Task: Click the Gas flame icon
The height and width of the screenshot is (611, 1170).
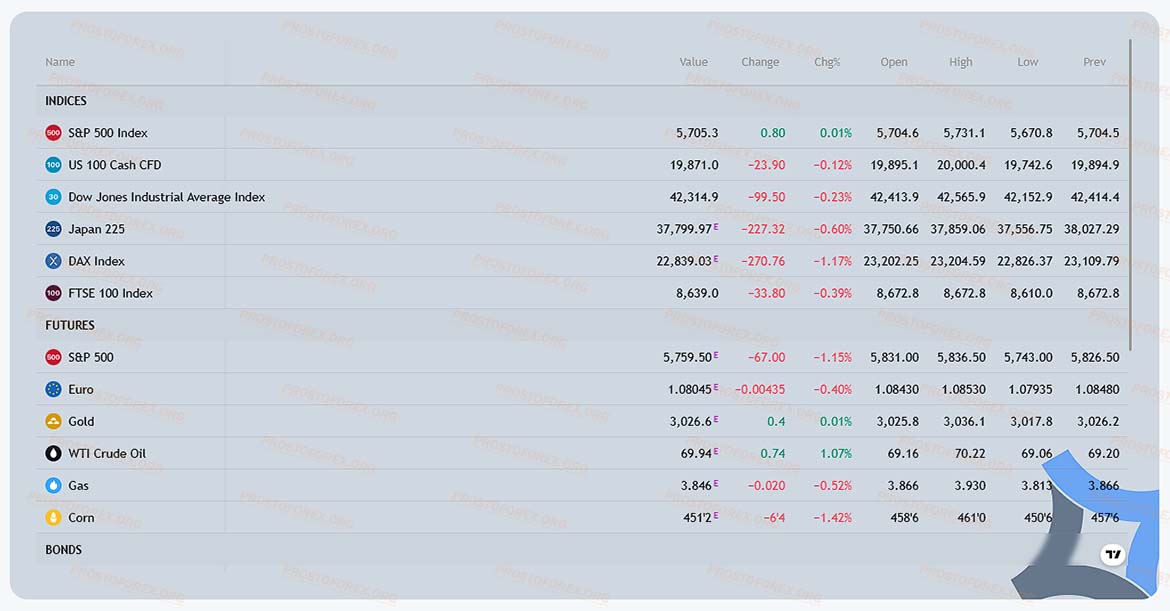Action: tap(53, 486)
